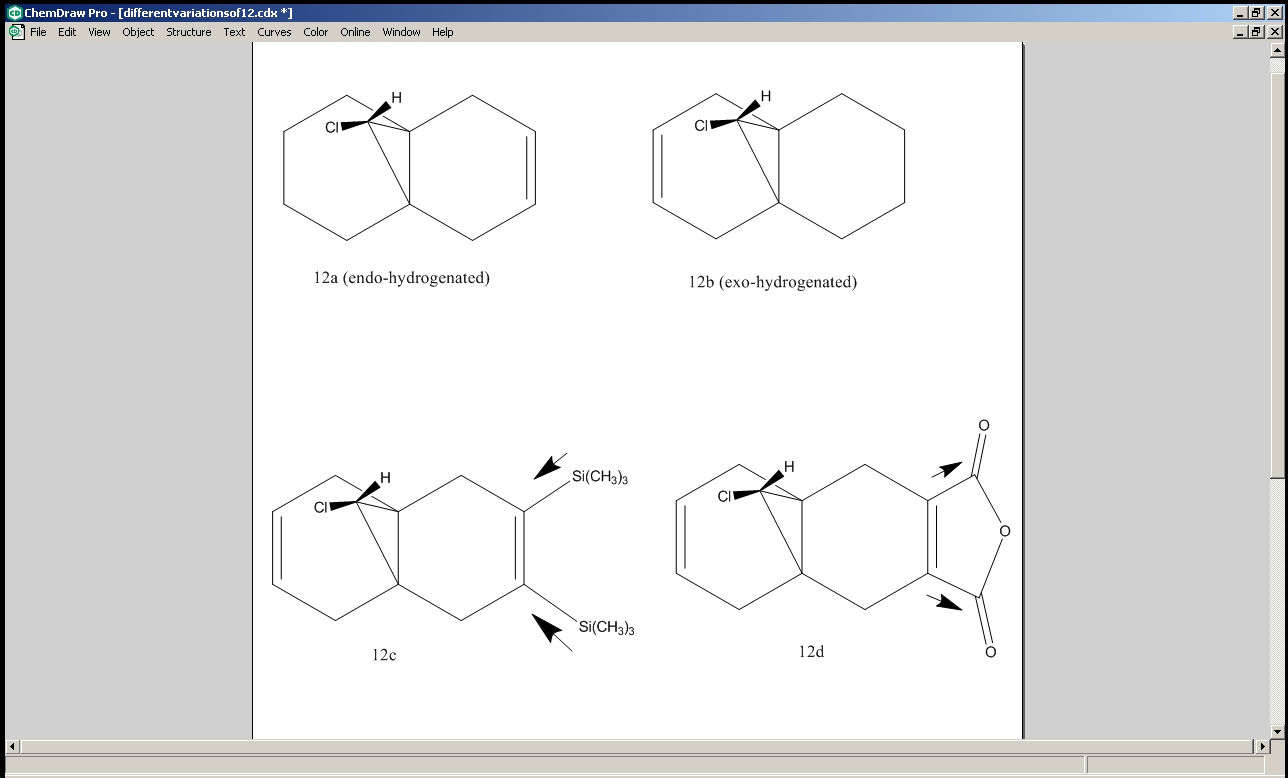This screenshot has width=1288, height=778.
Task: Click the horizontal scrollbar left arrow
Action: (x=13, y=747)
